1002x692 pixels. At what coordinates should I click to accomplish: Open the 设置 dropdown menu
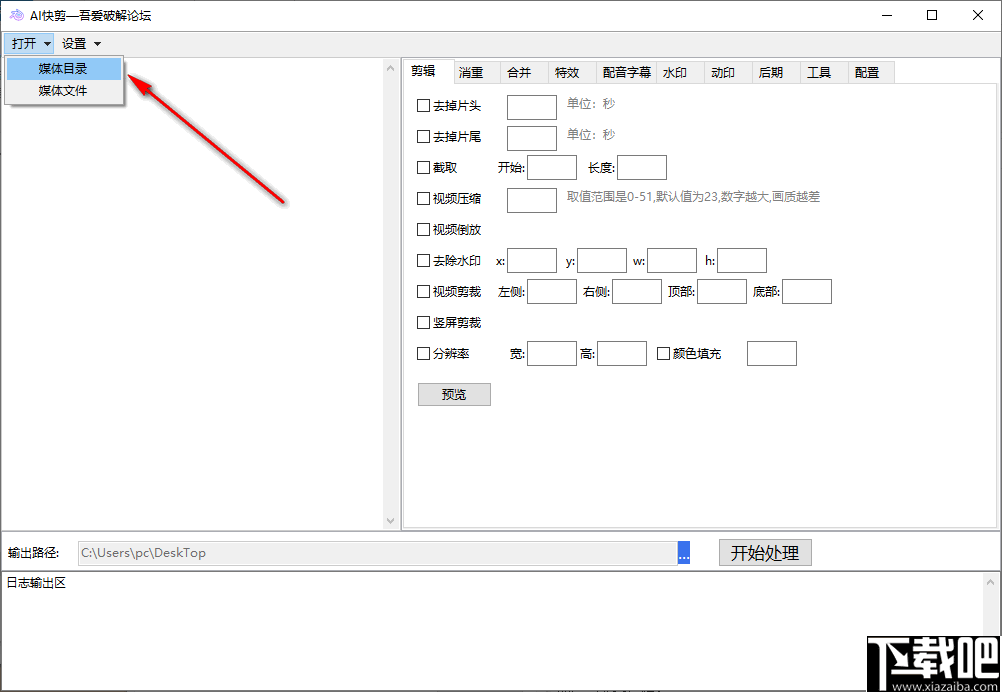click(x=81, y=44)
